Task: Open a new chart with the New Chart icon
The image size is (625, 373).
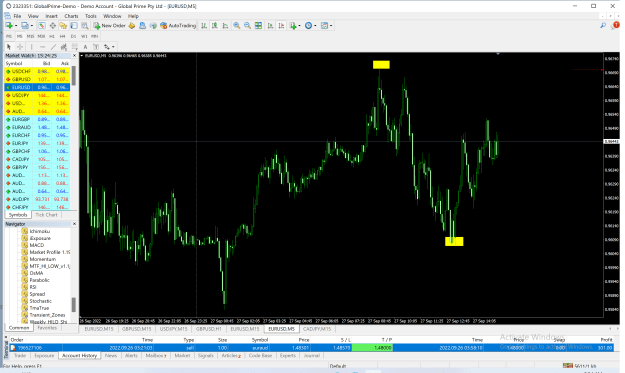Action: pyautogui.click(x=8, y=26)
